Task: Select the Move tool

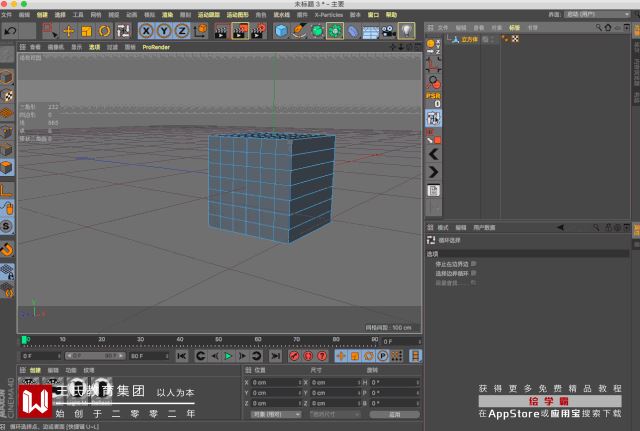Action: [68, 31]
